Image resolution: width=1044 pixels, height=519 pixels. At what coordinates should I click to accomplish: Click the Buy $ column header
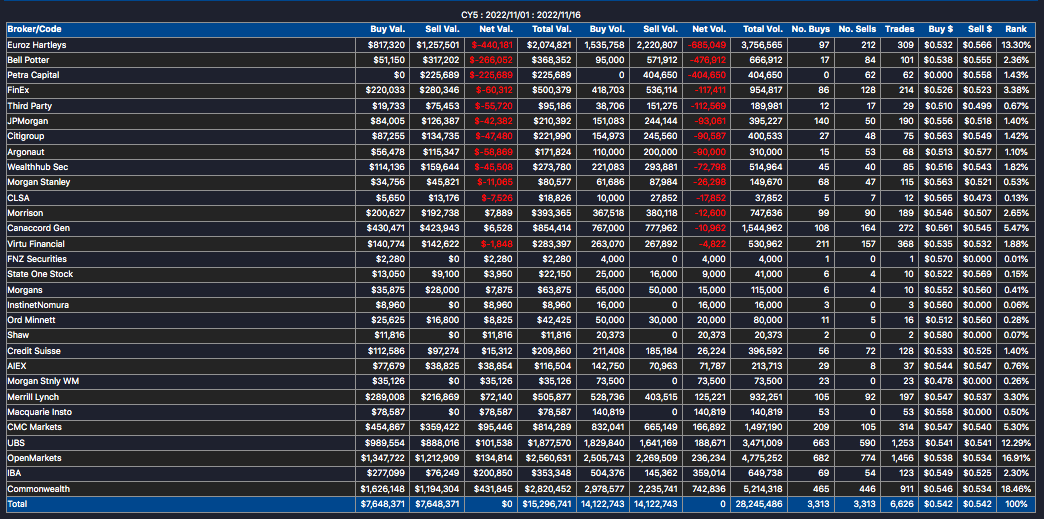pos(940,29)
